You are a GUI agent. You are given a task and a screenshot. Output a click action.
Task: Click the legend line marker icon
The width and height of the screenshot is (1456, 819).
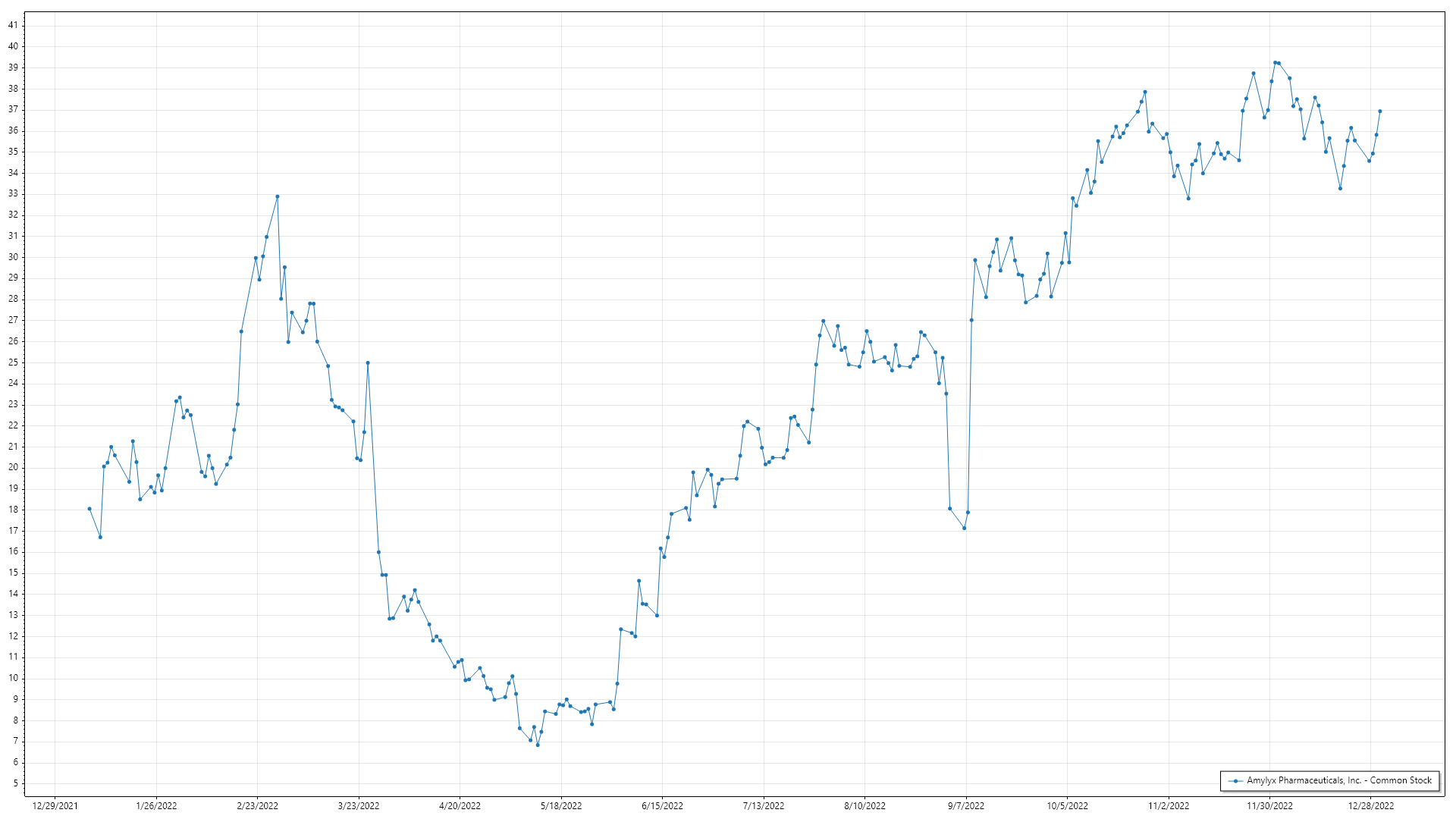(x=1235, y=781)
